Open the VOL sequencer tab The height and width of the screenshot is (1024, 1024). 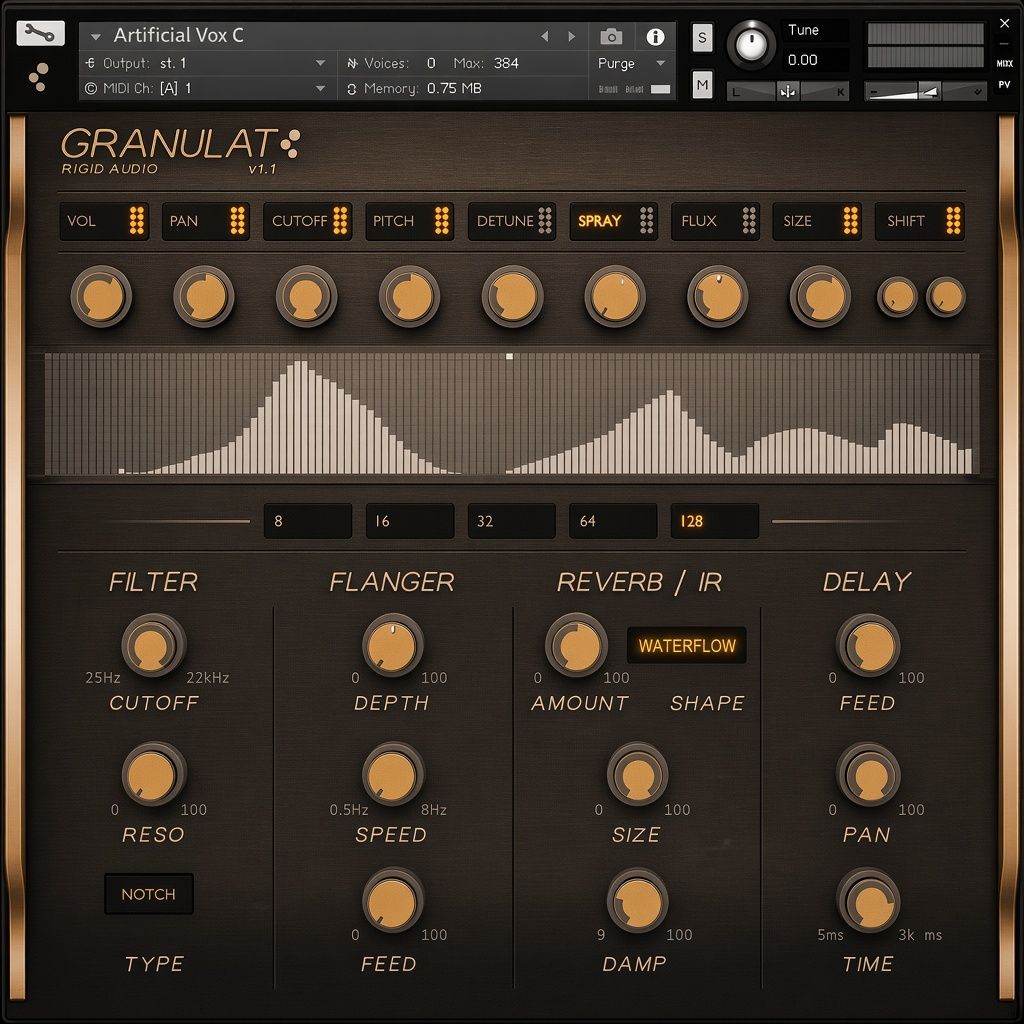point(104,221)
